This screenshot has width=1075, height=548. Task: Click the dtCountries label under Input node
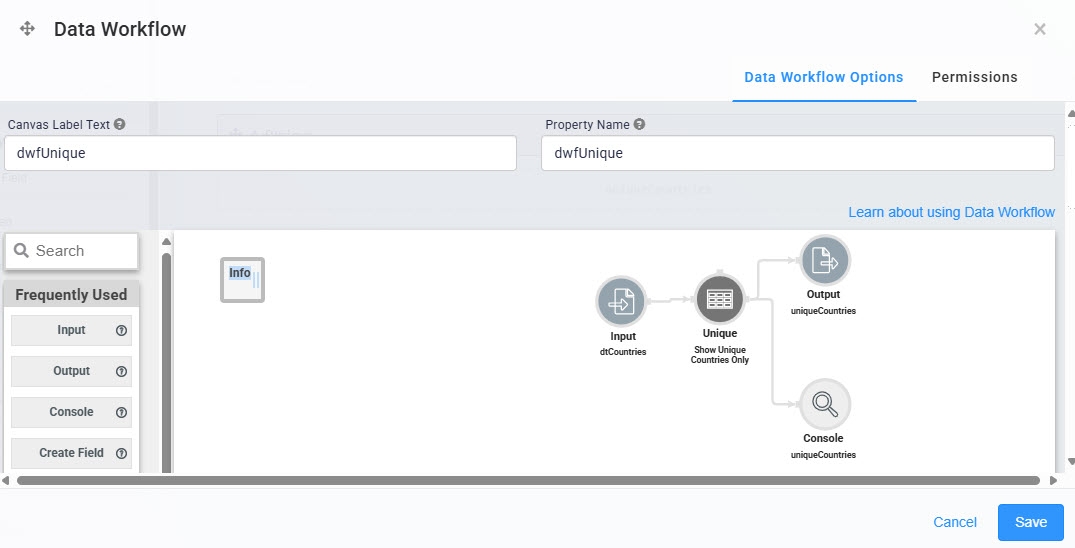click(623, 352)
